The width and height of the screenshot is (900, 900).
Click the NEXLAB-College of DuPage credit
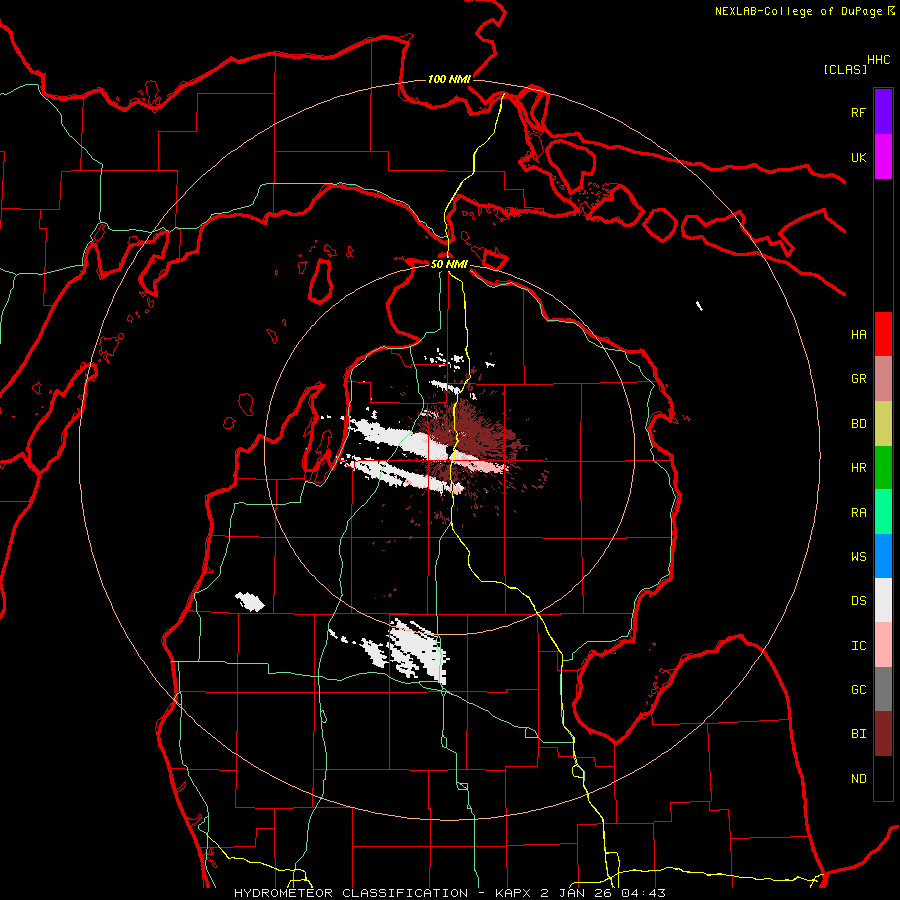tap(804, 11)
